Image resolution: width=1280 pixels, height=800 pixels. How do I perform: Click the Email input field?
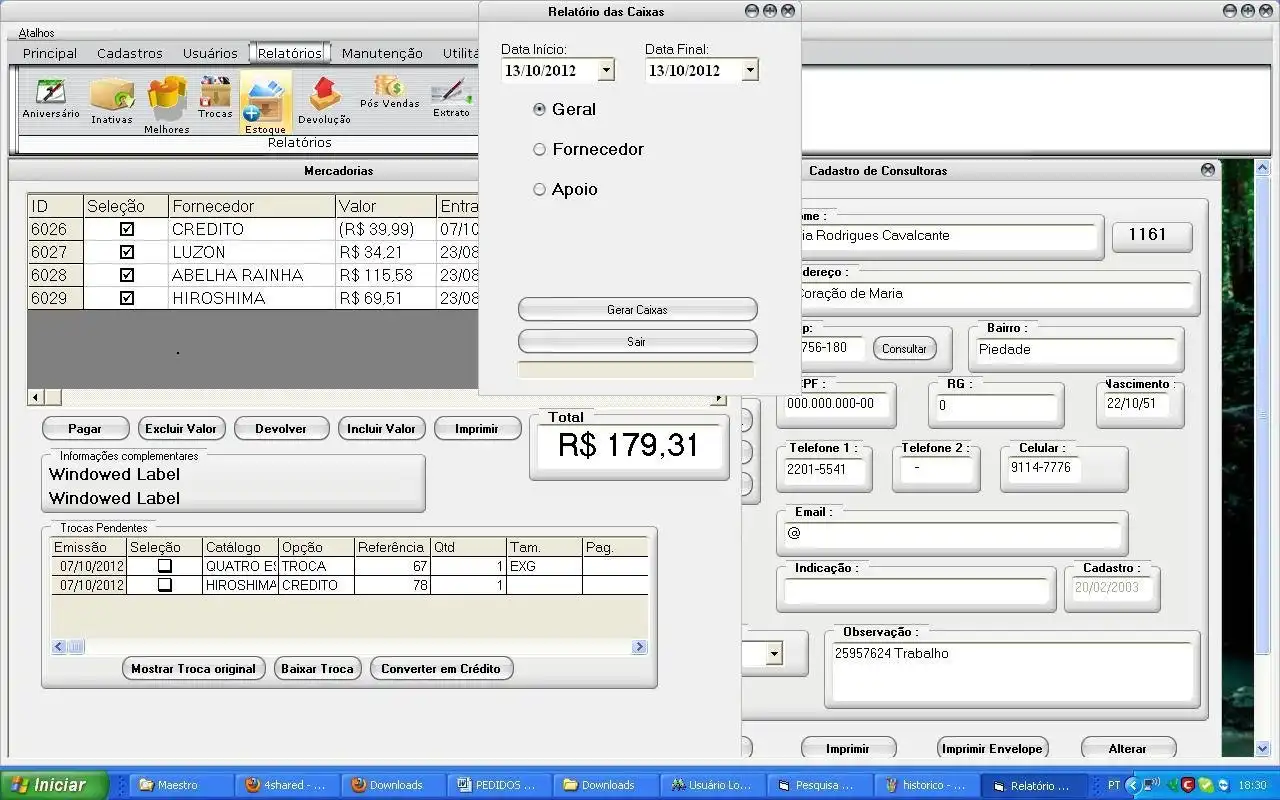pos(950,534)
